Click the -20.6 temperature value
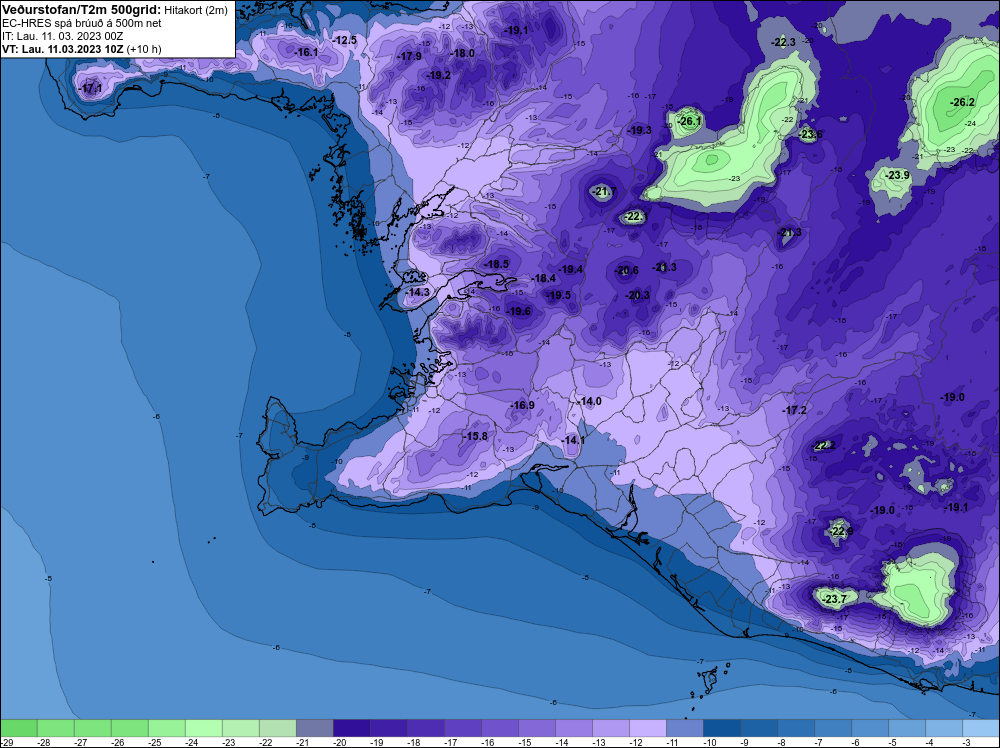 [x=626, y=270]
